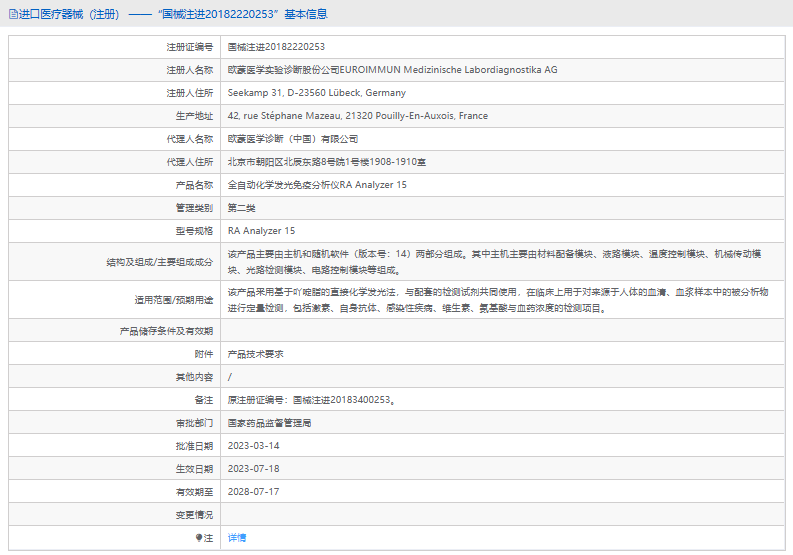Click the document icon in the page header
This screenshot has height=555, width=793.
11,14
